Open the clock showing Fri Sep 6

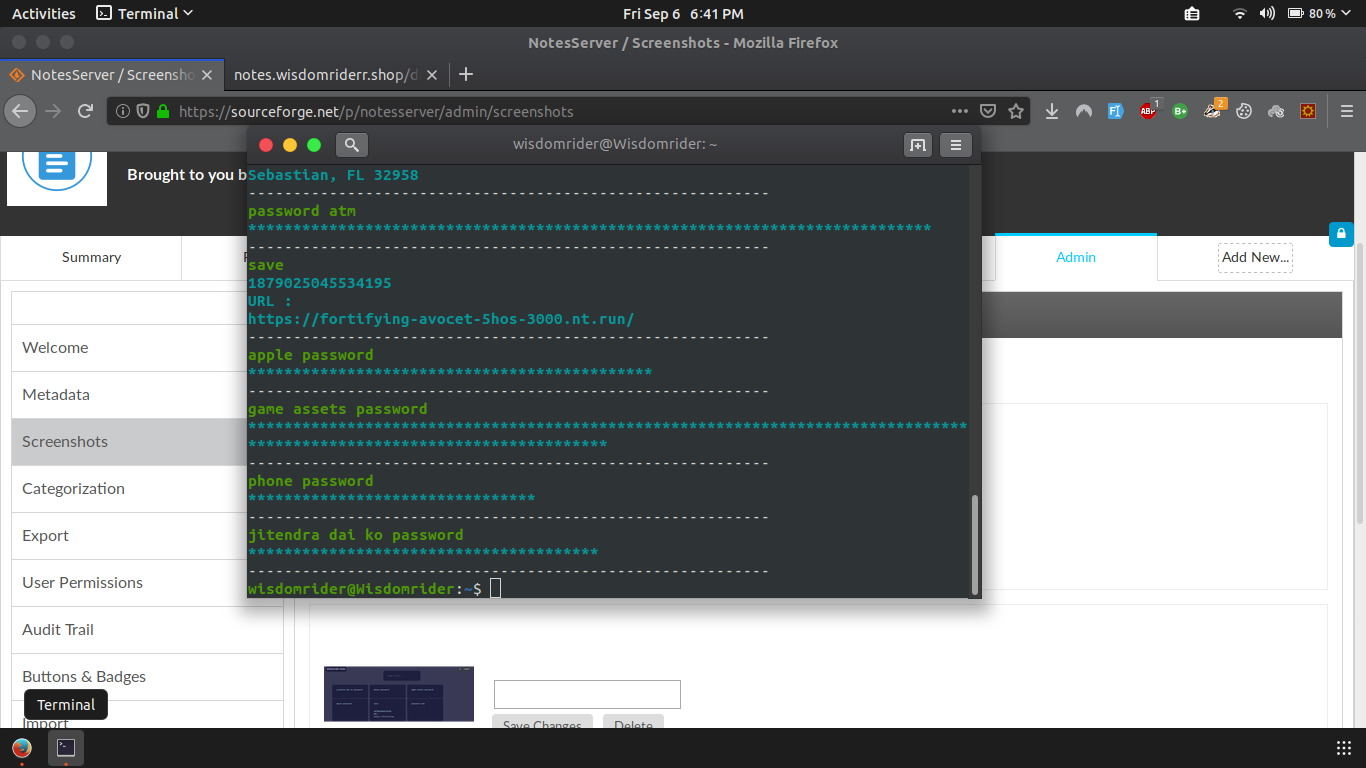[x=683, y=14]
